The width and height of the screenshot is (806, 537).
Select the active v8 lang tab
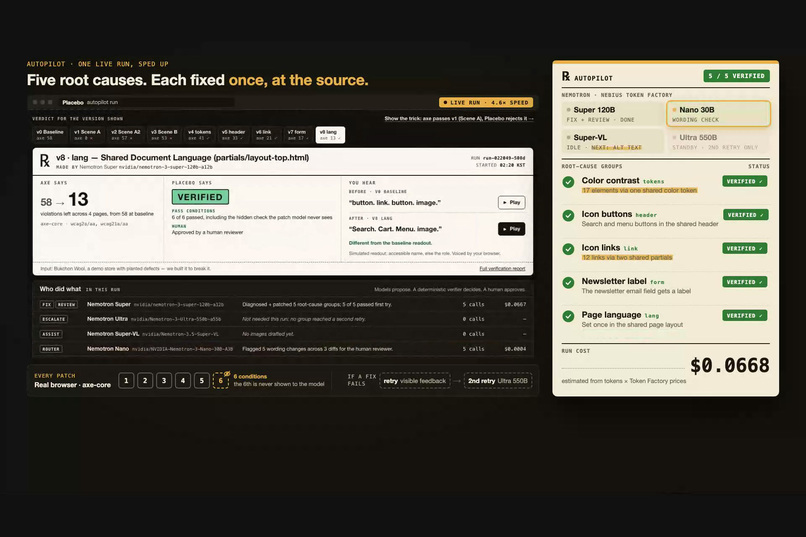[x=330, y=135]
